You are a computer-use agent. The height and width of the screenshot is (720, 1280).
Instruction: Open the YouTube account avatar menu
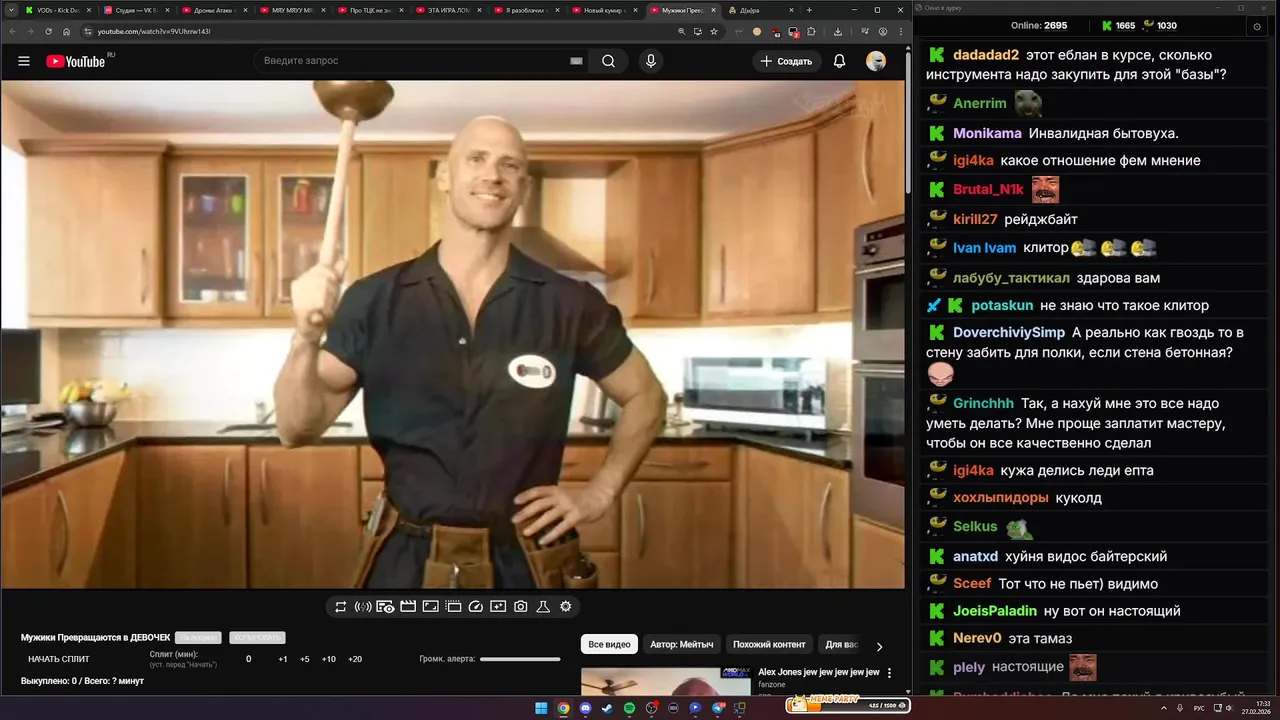[x=876, y=61]
